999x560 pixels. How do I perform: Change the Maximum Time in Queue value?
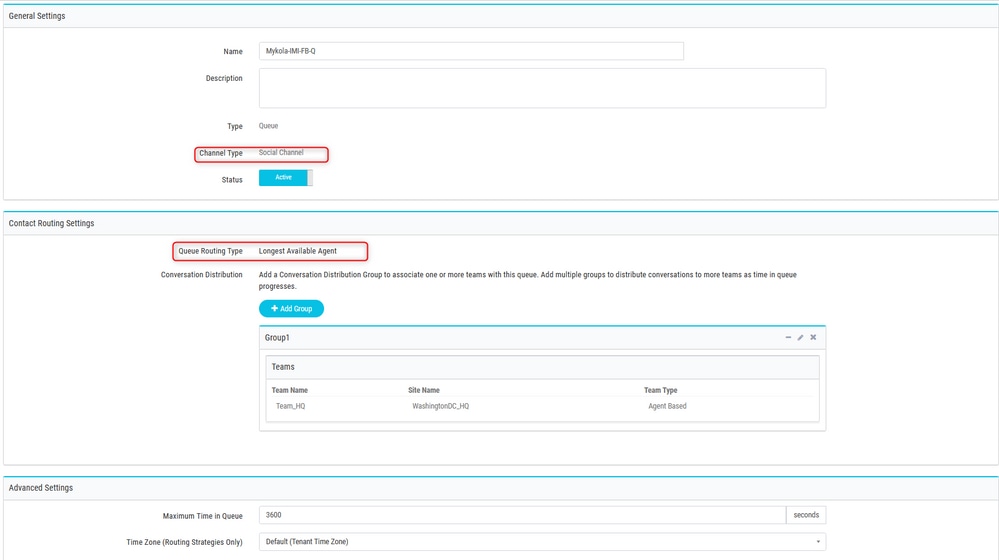pos(522,515)
